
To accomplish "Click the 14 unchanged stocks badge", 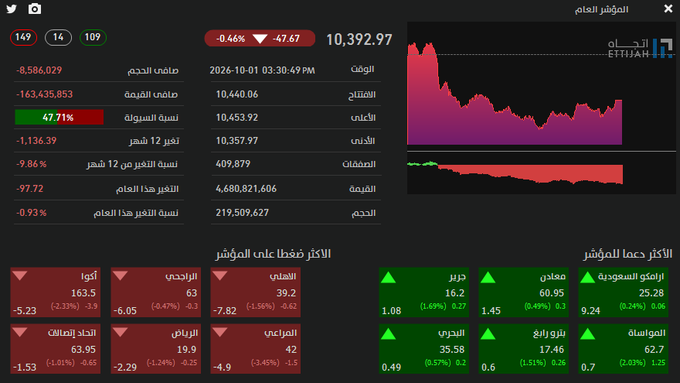I will [58, 37].
